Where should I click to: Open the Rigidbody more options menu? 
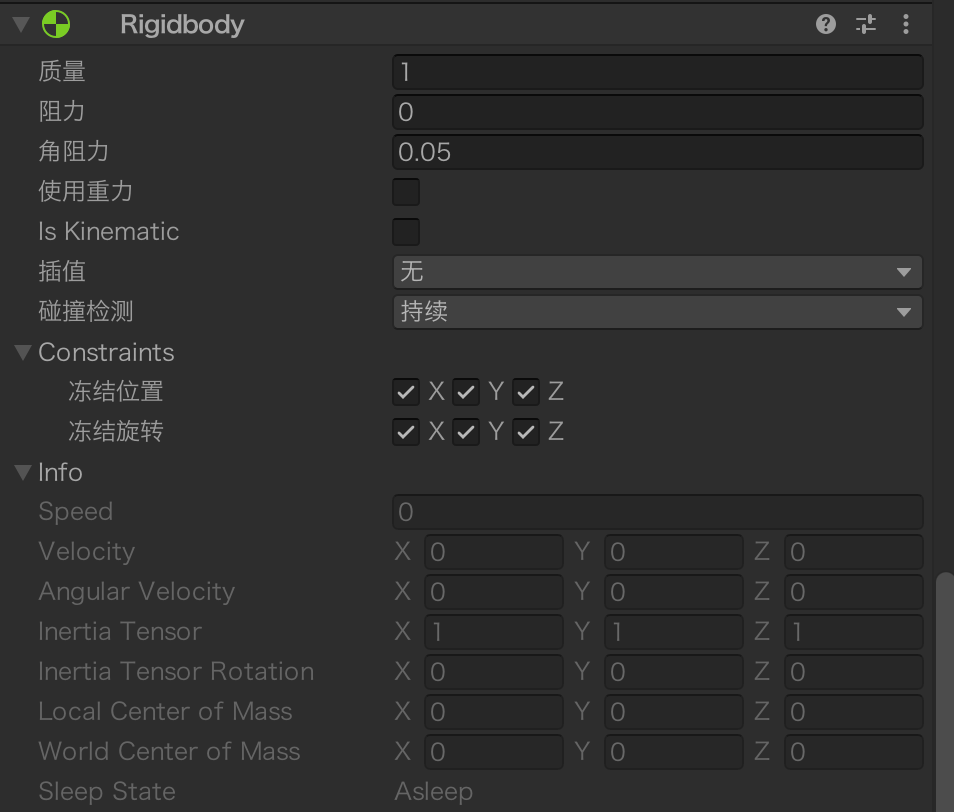coord(905,24)
